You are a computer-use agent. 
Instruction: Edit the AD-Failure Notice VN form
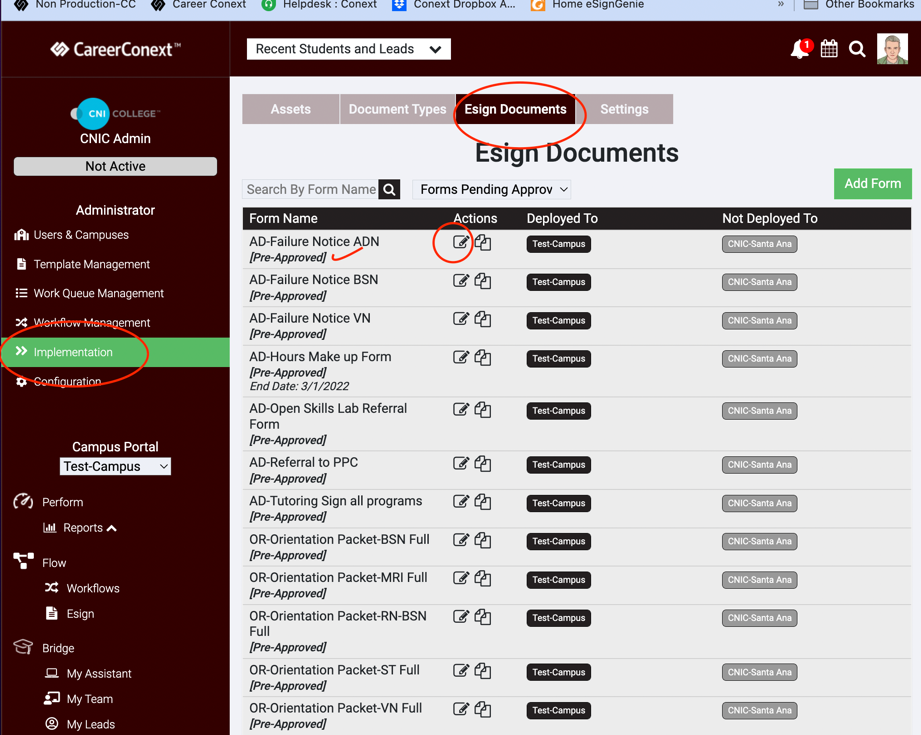[461, 319]
